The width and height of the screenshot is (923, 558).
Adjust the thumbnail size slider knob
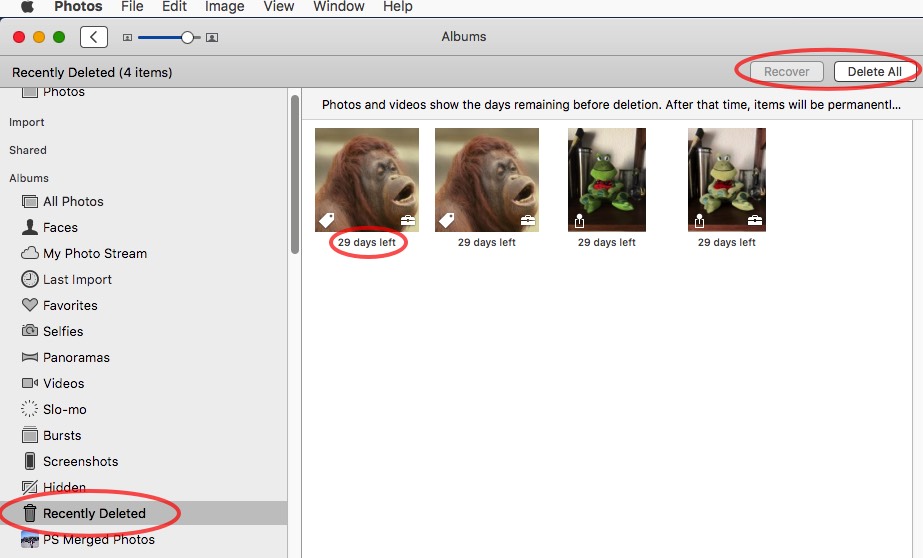187,38
